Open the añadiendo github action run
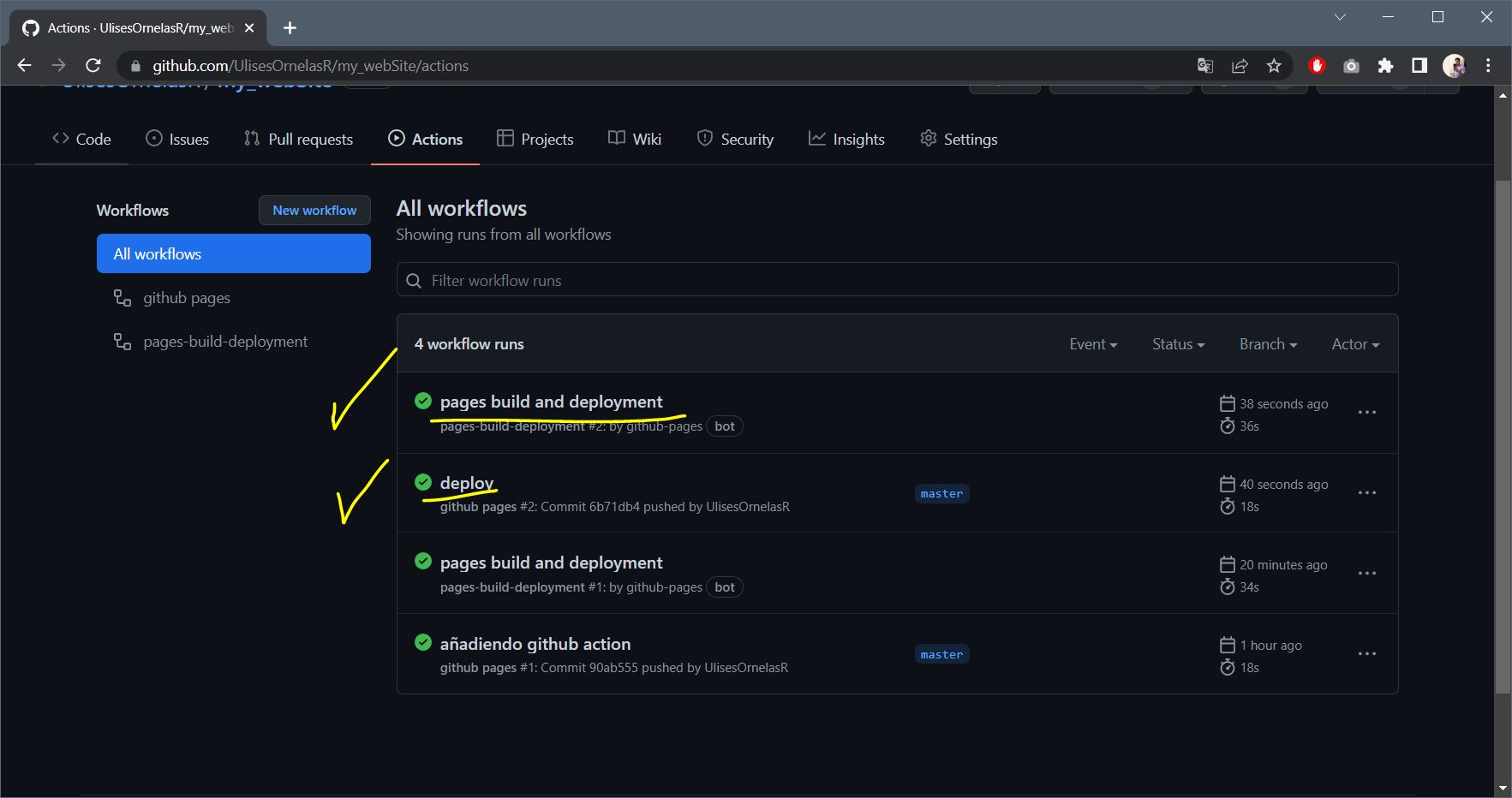 [x=535, y=644]
